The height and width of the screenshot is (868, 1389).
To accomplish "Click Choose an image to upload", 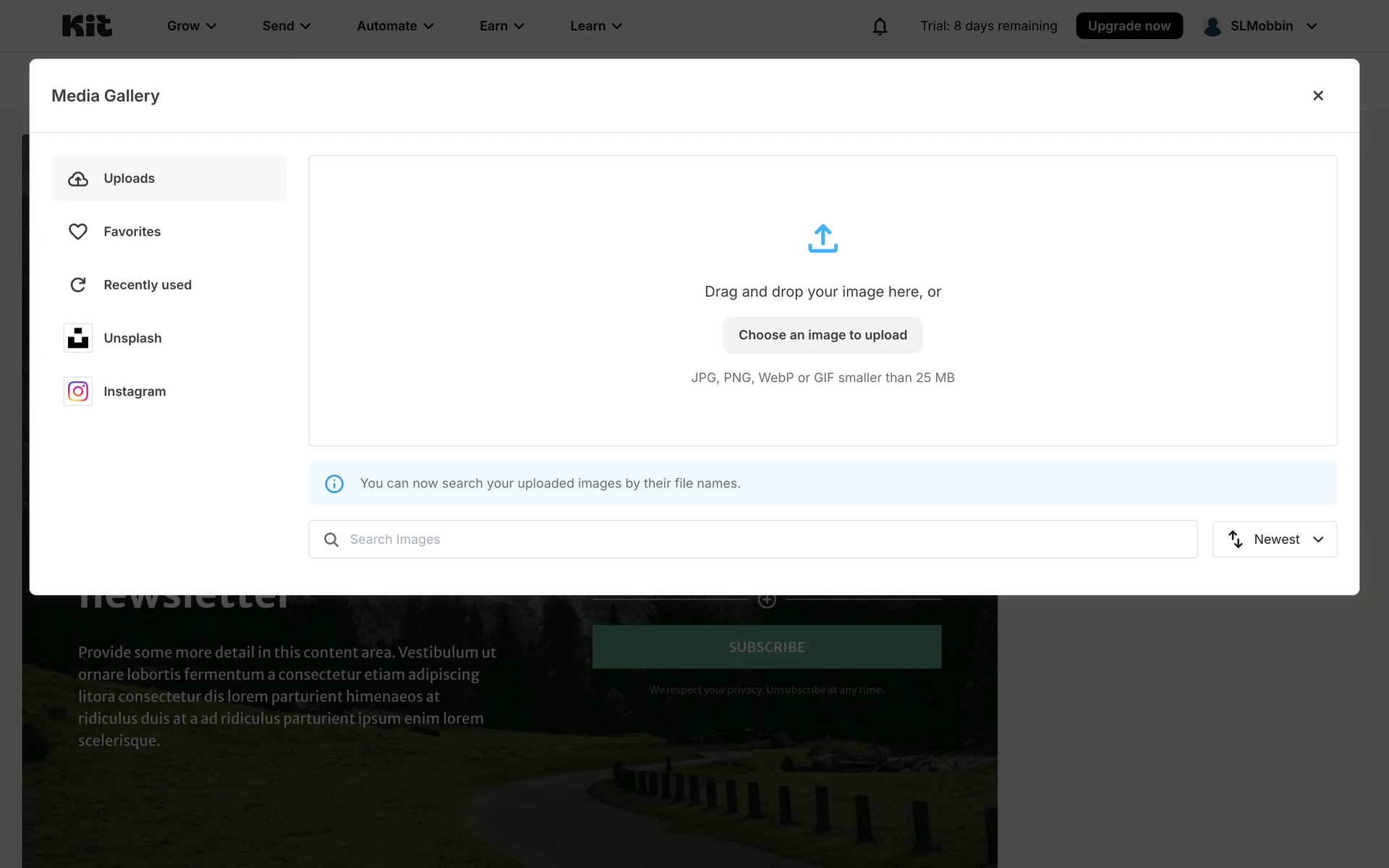I will pyautogui.click(x=823, y=335).
